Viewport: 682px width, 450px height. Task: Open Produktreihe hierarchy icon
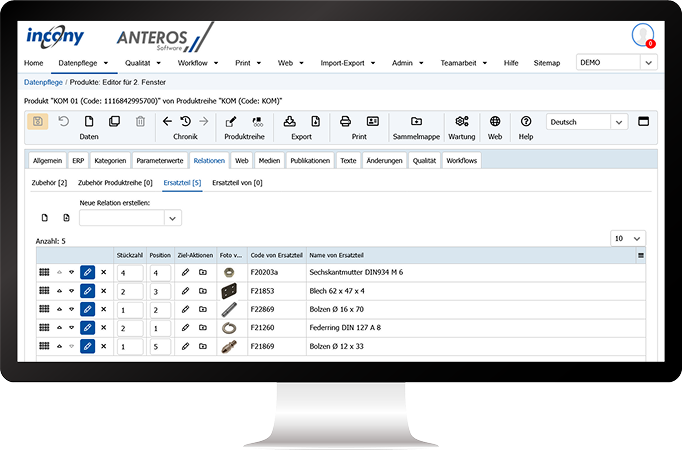(x=257, y=122)
